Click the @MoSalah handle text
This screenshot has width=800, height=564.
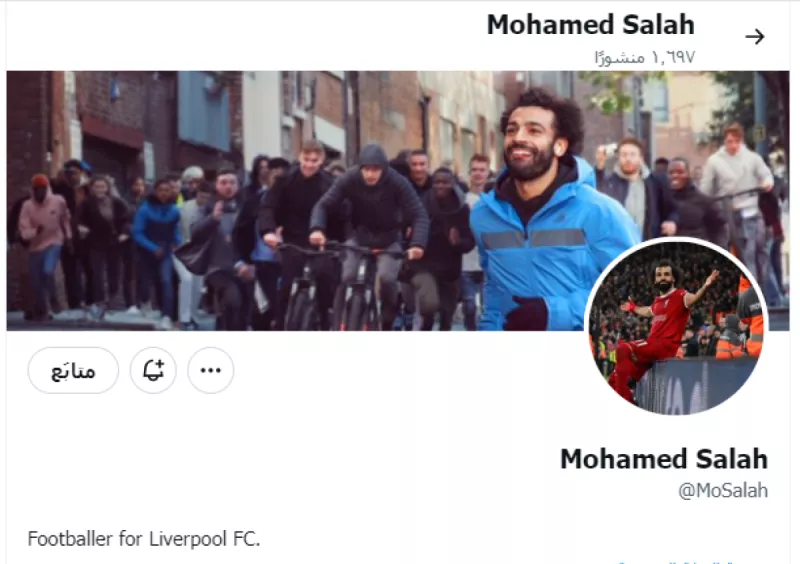pos(723,490)
